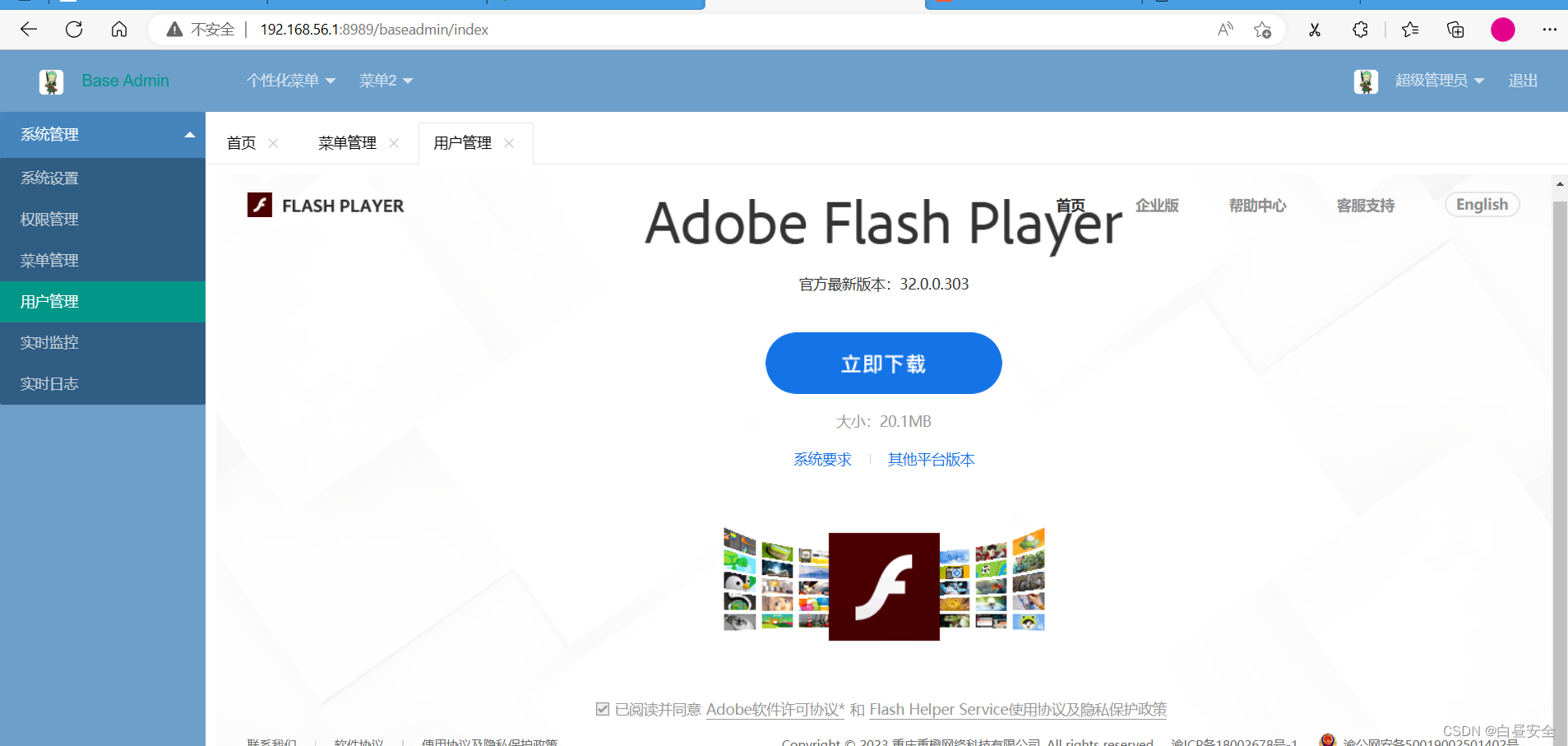Reload the page with the refresh icon
This screenshot has width=1568, height=746.
coord(74,30)
